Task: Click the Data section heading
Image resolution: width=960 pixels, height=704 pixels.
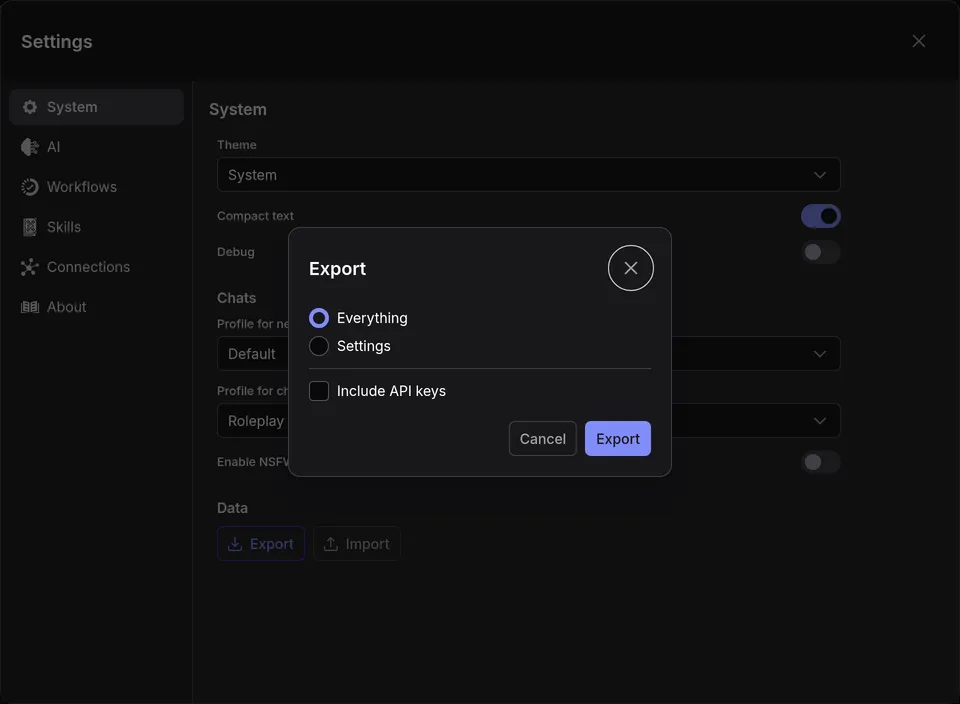Action: pos(233,508)
